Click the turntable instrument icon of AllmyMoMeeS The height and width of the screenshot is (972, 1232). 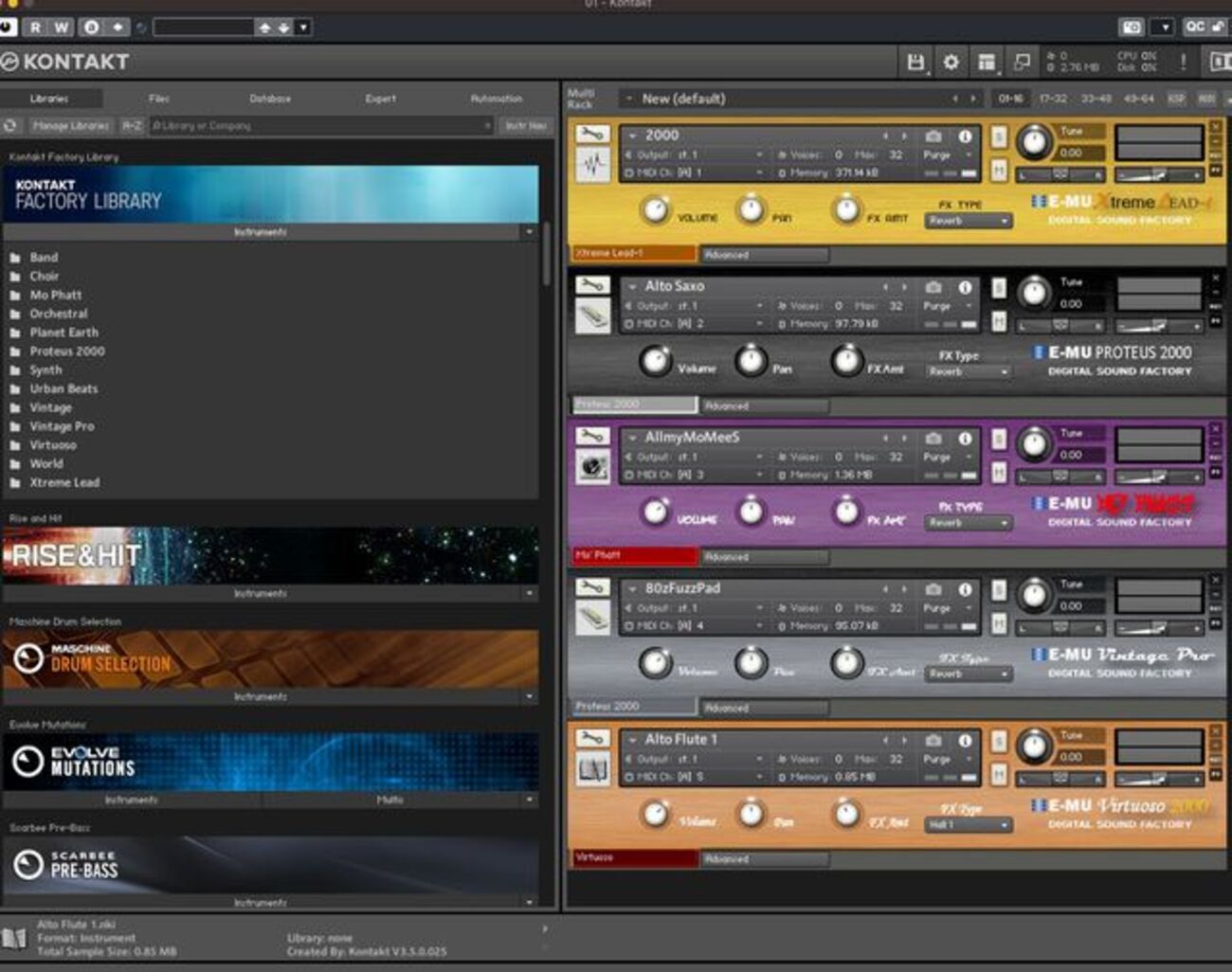tap(593, 467)
